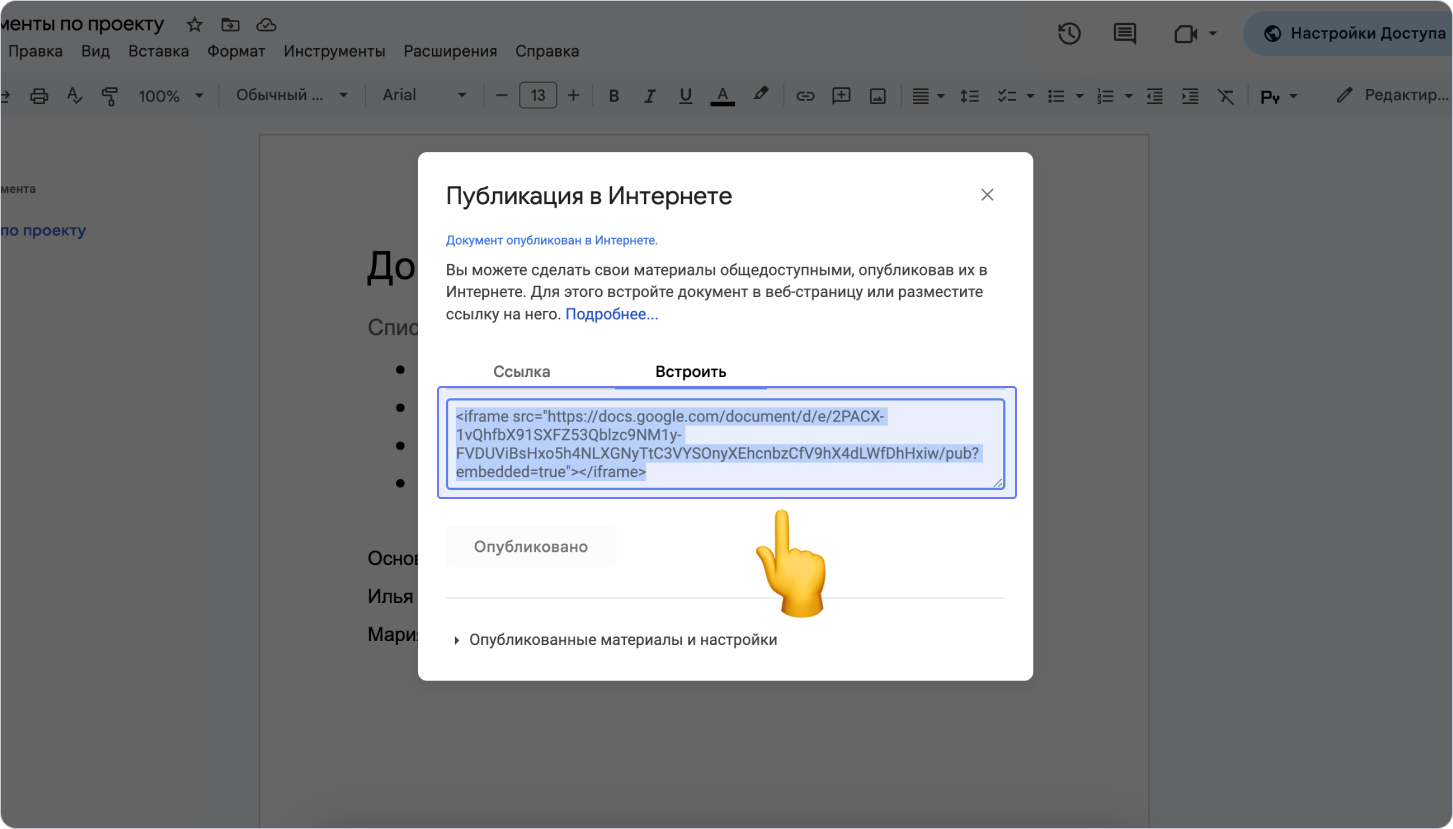Click the insert image icon
The height and width of the screenshot is (829, 1453).
(877, 96)
